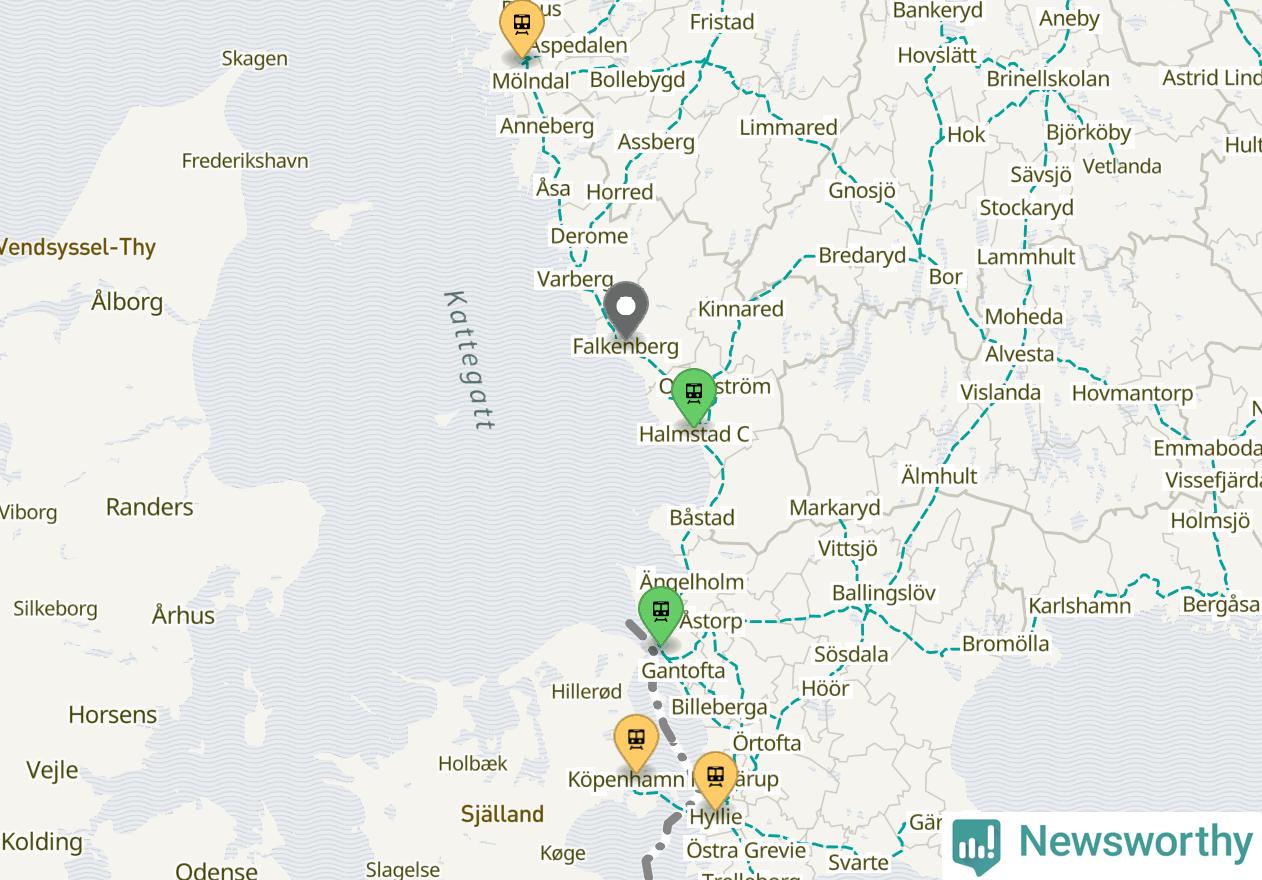Image resolution: width=1262 pixels, height=880 pixels.
Task: Click the Halmstad C station label
Action: point(694,434)
